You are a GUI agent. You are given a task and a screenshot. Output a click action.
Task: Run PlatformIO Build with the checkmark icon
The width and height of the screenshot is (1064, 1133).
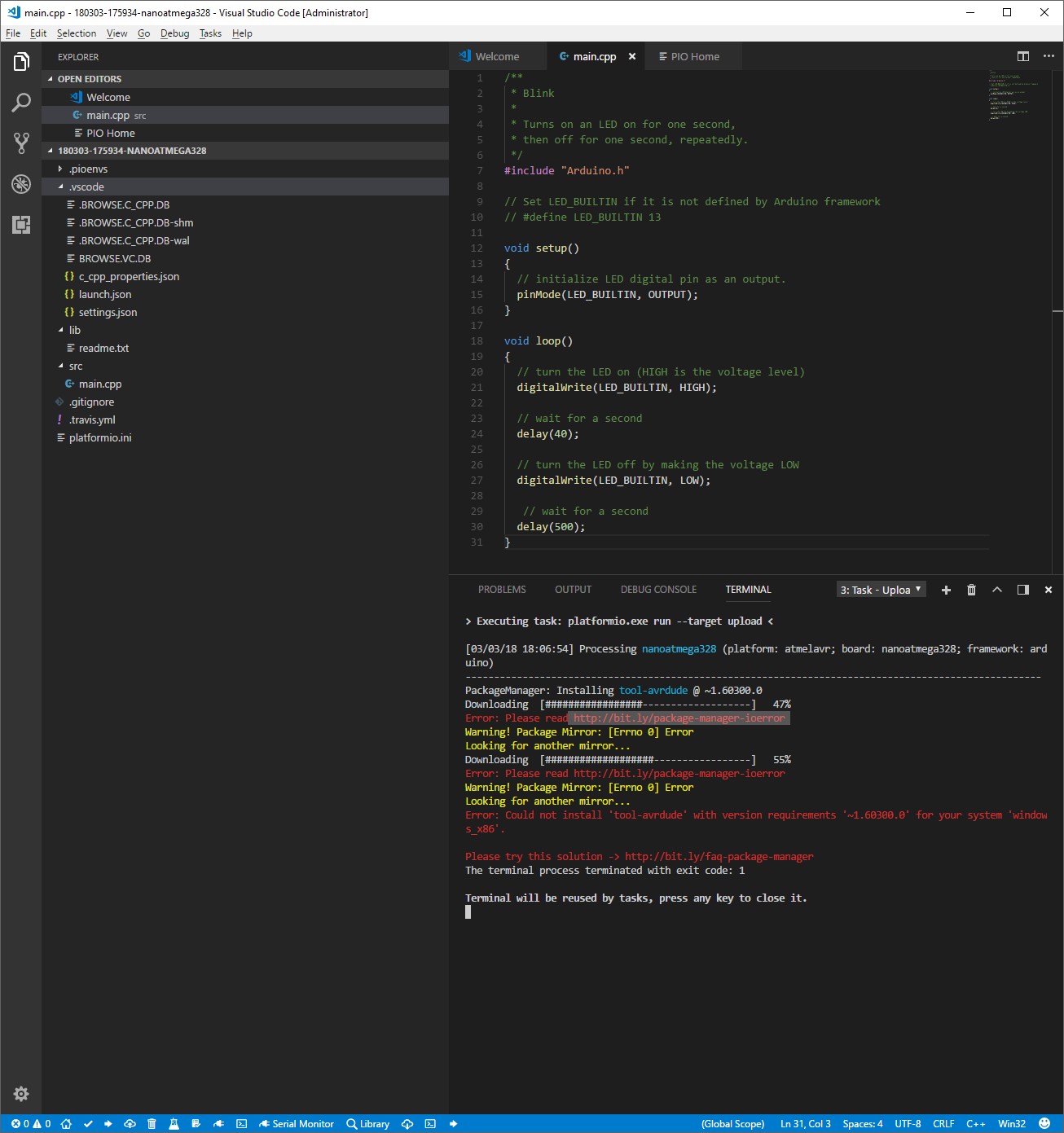point(88,1124)
